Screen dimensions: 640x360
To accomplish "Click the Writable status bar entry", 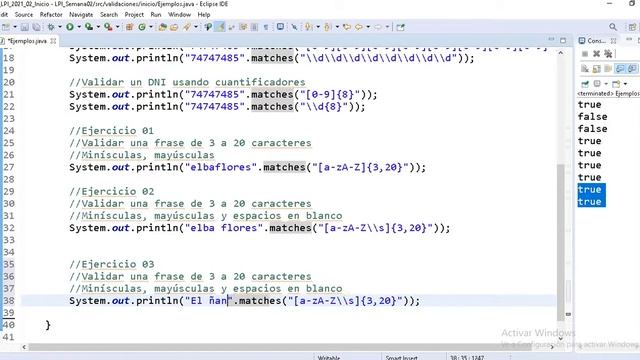I will click(329, 358).
